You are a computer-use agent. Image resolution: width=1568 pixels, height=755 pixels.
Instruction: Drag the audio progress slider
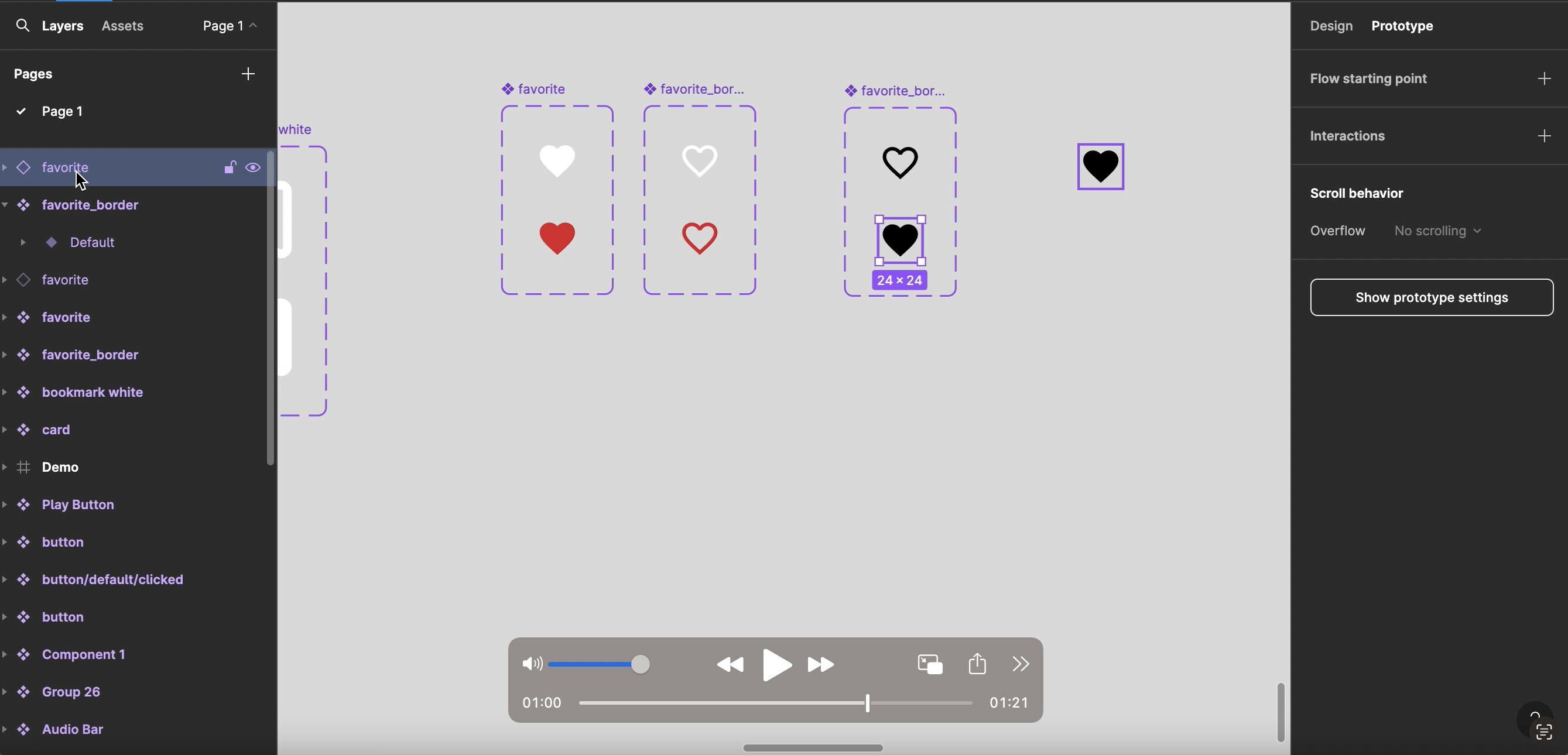point(867,703)
